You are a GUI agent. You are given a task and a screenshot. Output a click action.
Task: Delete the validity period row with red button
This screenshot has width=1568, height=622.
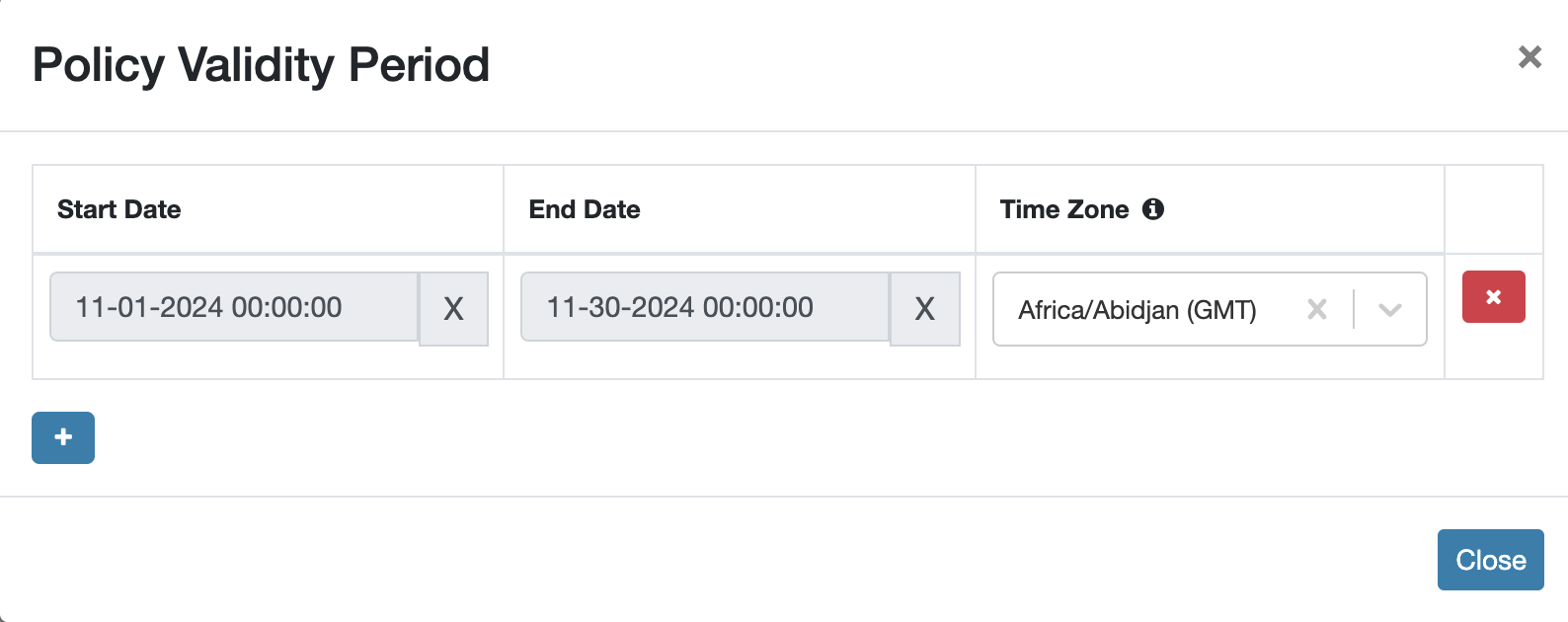pyautogui.click(x=1493, y=297)
